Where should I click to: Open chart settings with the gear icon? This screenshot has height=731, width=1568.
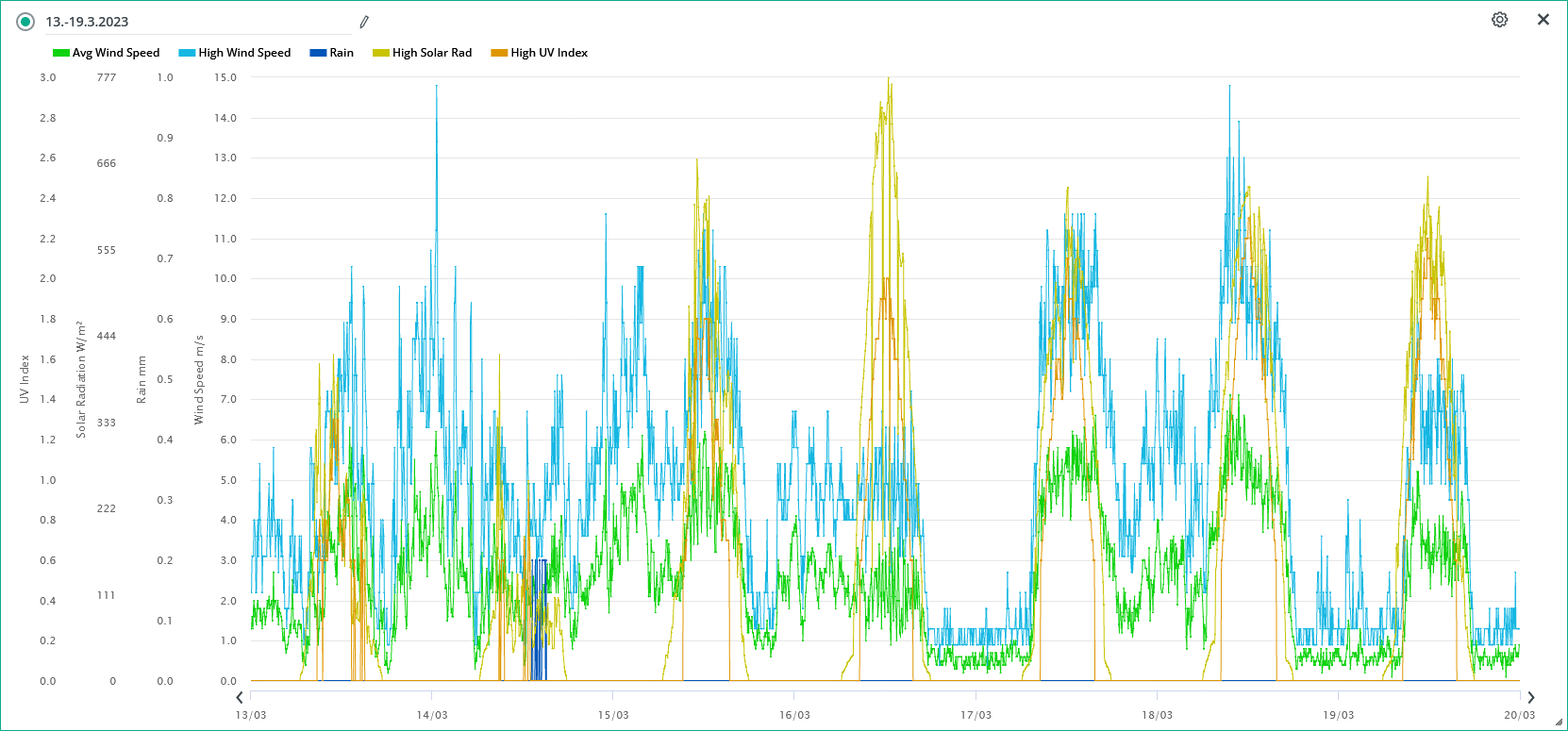tap(1499, 20)
